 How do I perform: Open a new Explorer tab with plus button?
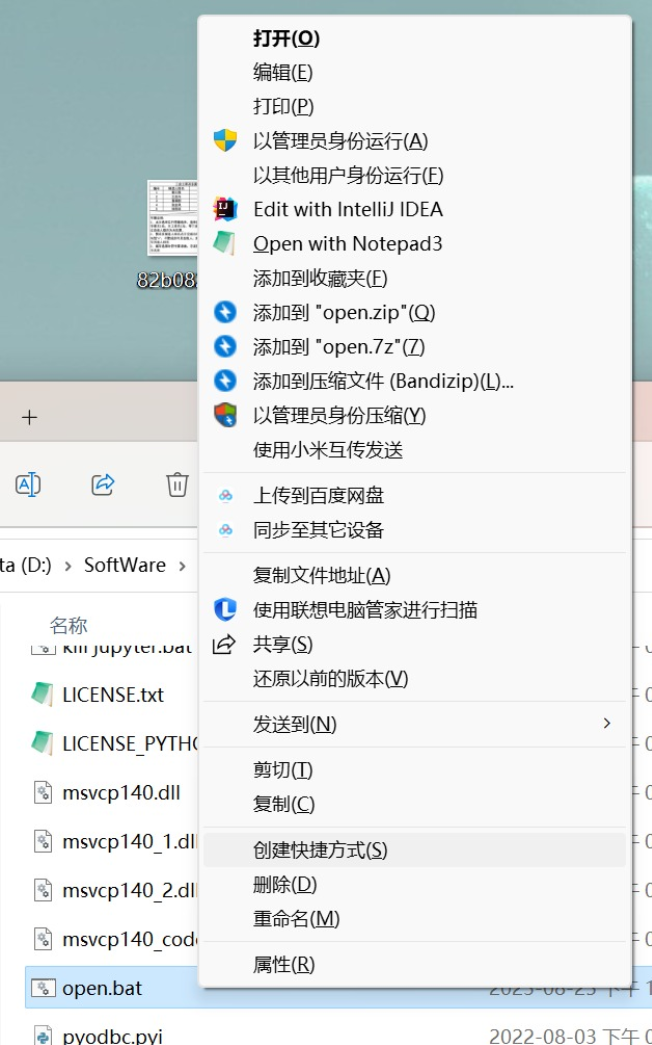click(x=29, y=418)
